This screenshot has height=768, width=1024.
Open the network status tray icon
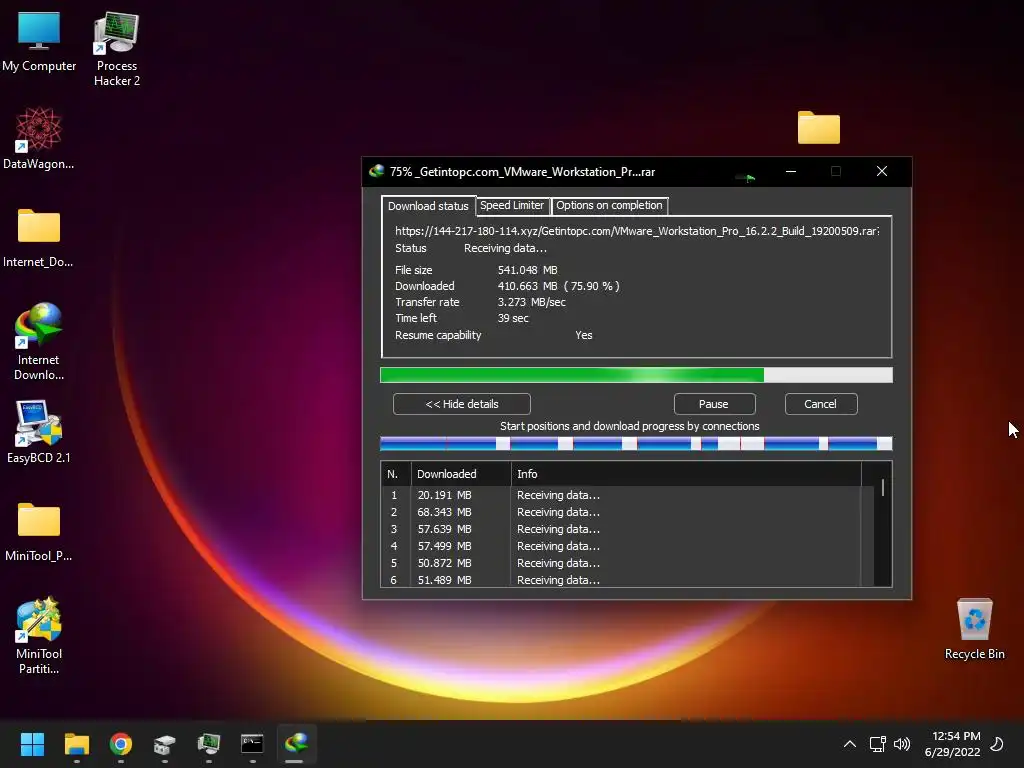tap(877, 744)
